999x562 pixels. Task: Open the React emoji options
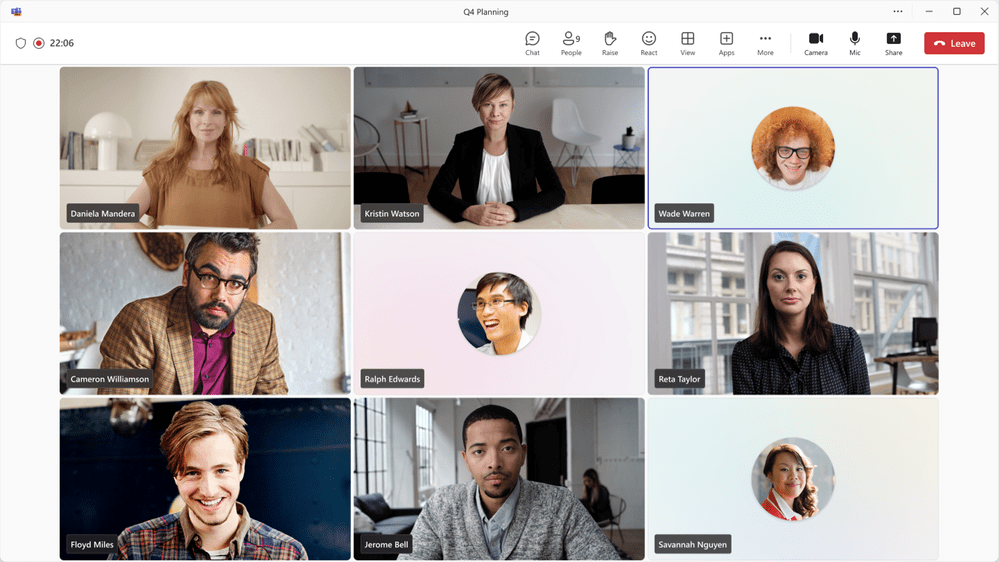(x=649, y=43)
